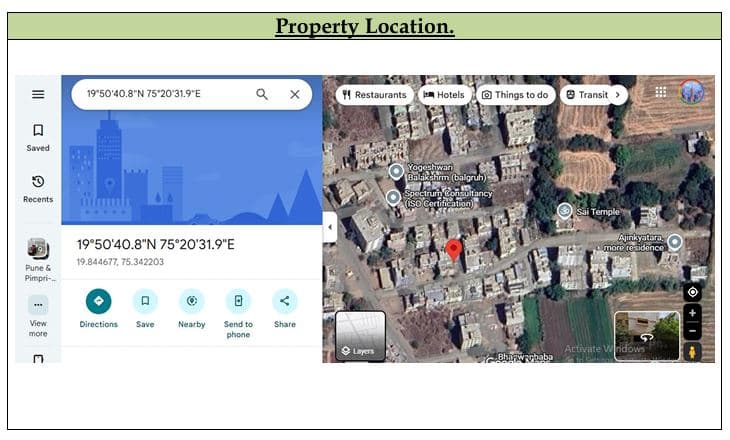Send the location to phone
Image resolution: width=730 pixels, height=440 pixels.
[x=238, y=313]
